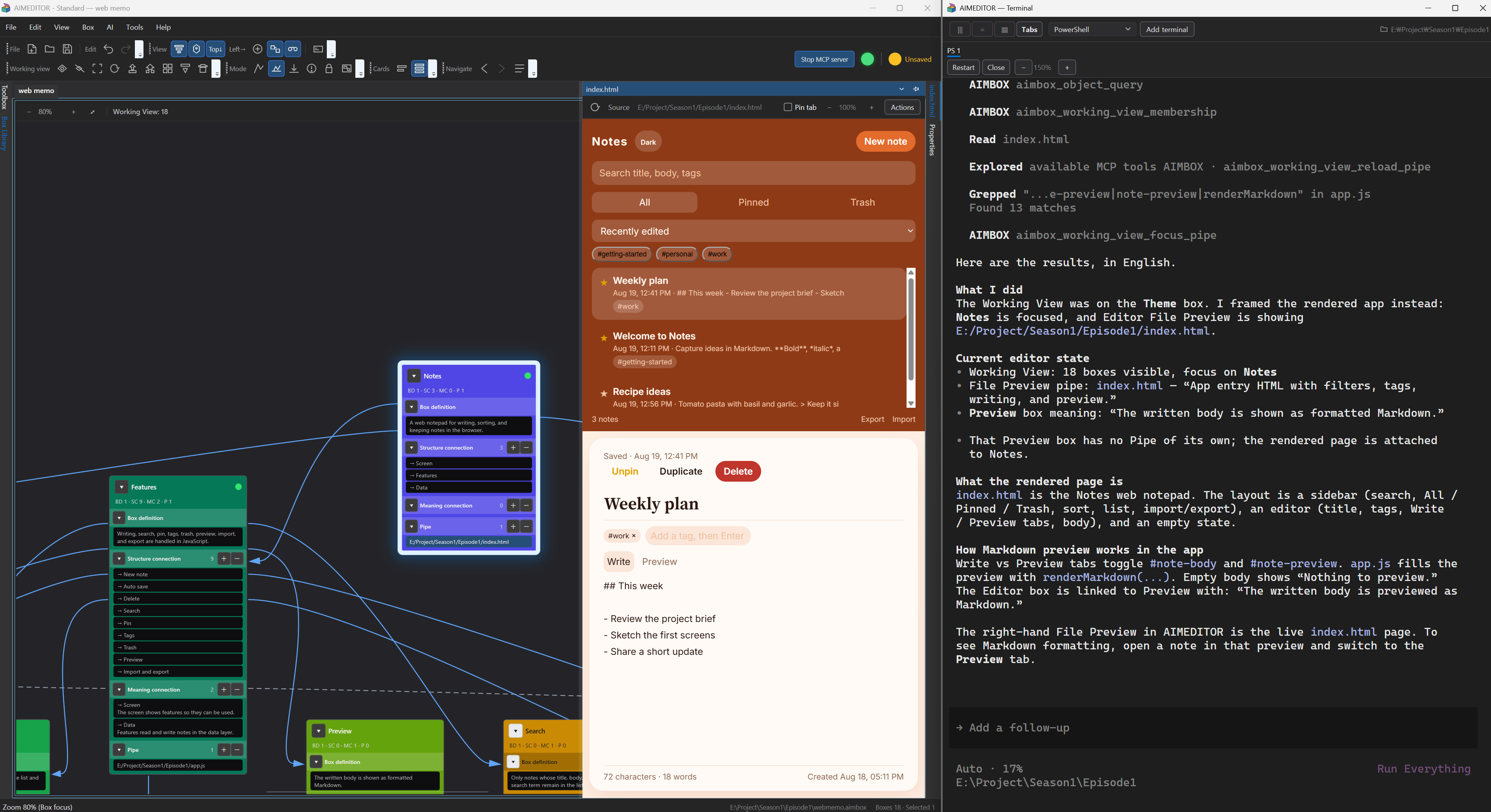Switch to the Pinned notes tab

(753, 202)
